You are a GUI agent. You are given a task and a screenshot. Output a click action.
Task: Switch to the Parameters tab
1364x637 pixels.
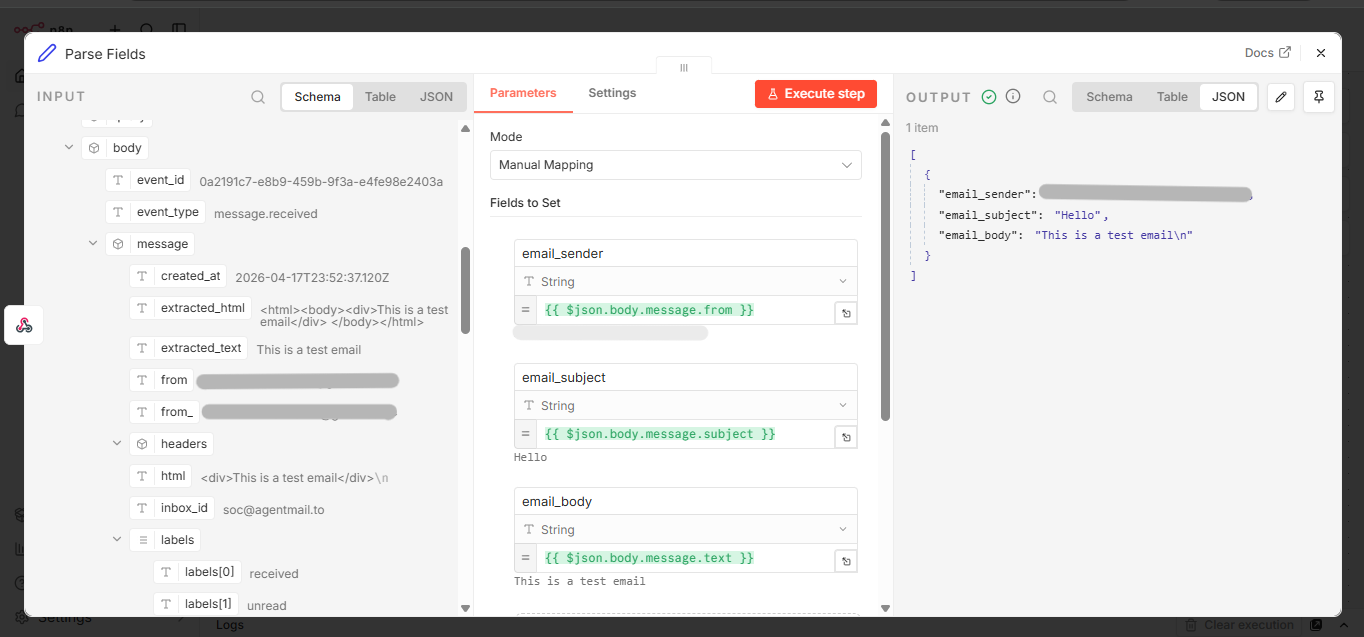click(x=523, y=93)
